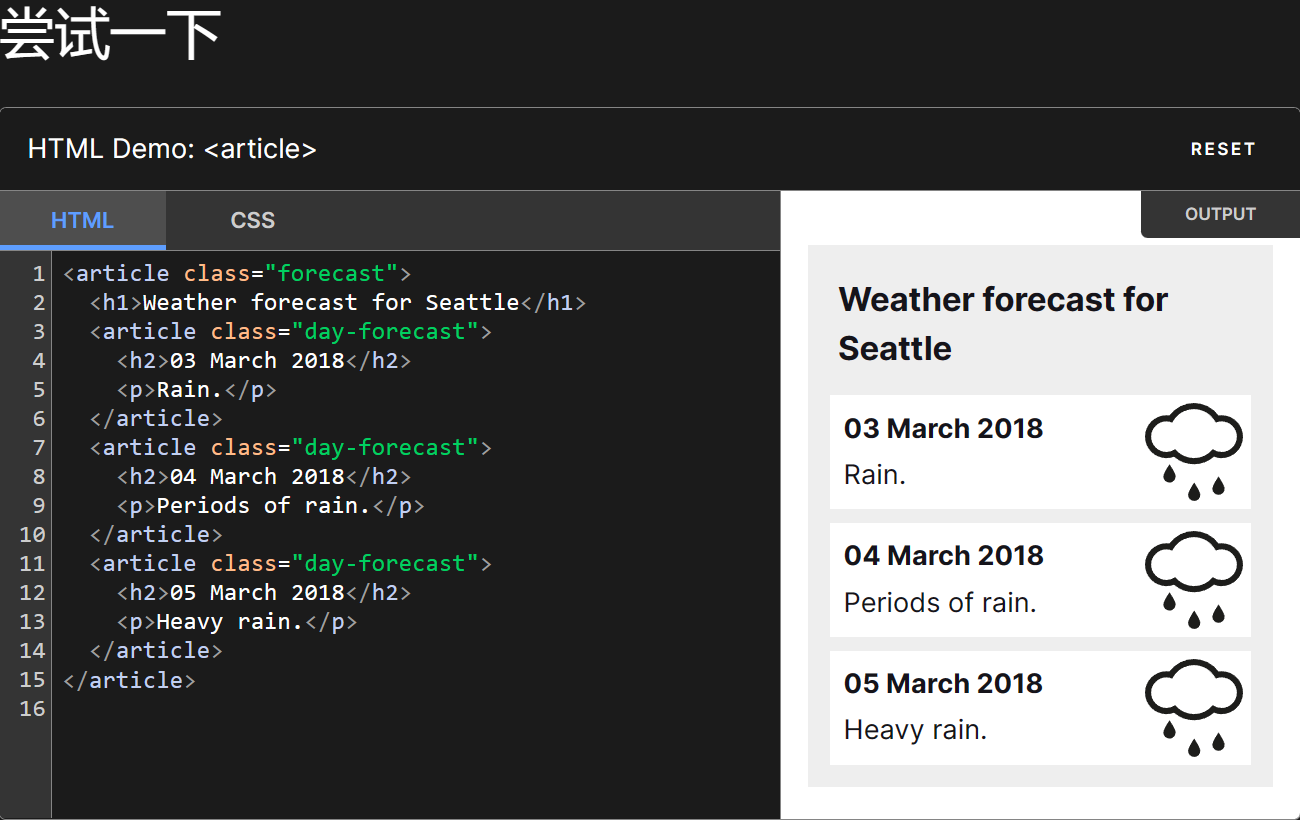Select the HTML tab

pyautogui.click(x=82, y=220)
